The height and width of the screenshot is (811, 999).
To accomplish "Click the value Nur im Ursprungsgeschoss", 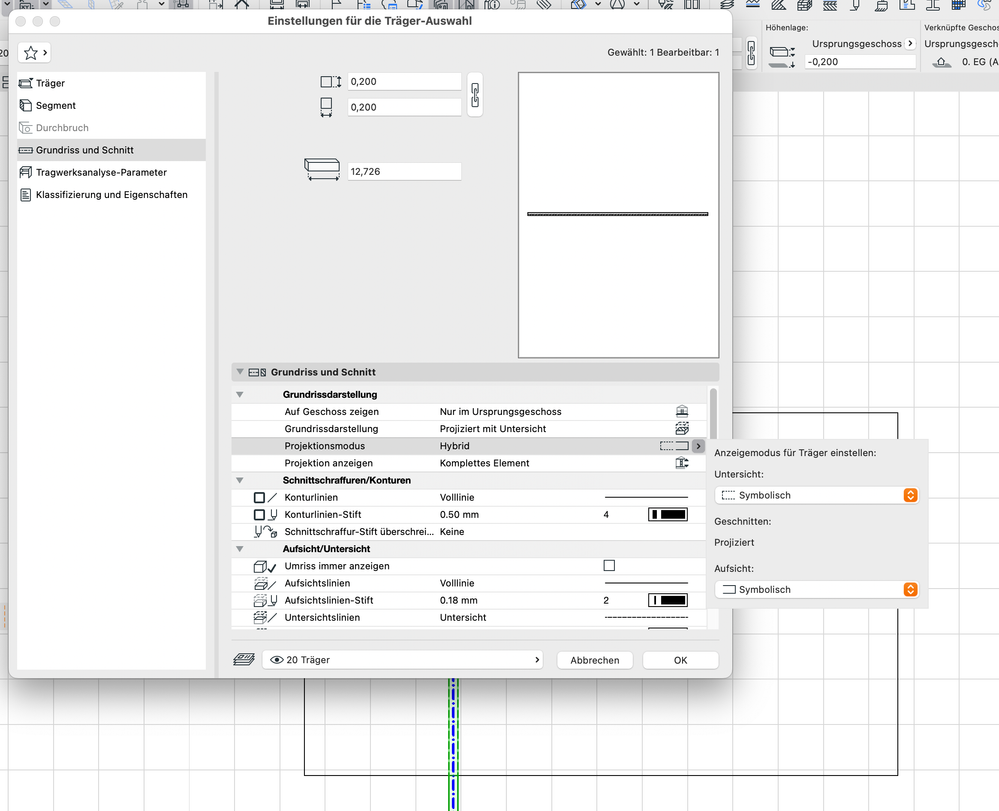I will 500,412.
